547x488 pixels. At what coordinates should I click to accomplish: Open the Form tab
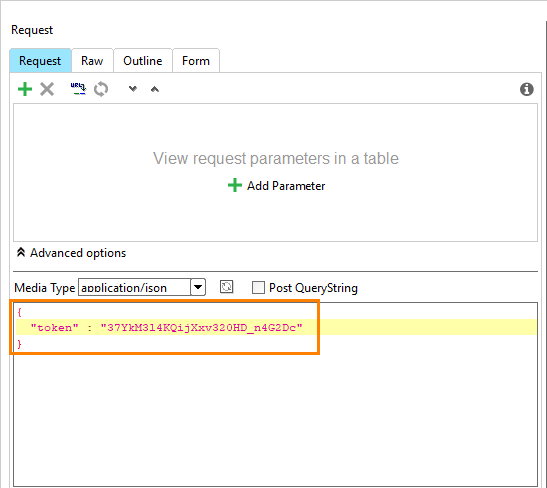[196, 61]
